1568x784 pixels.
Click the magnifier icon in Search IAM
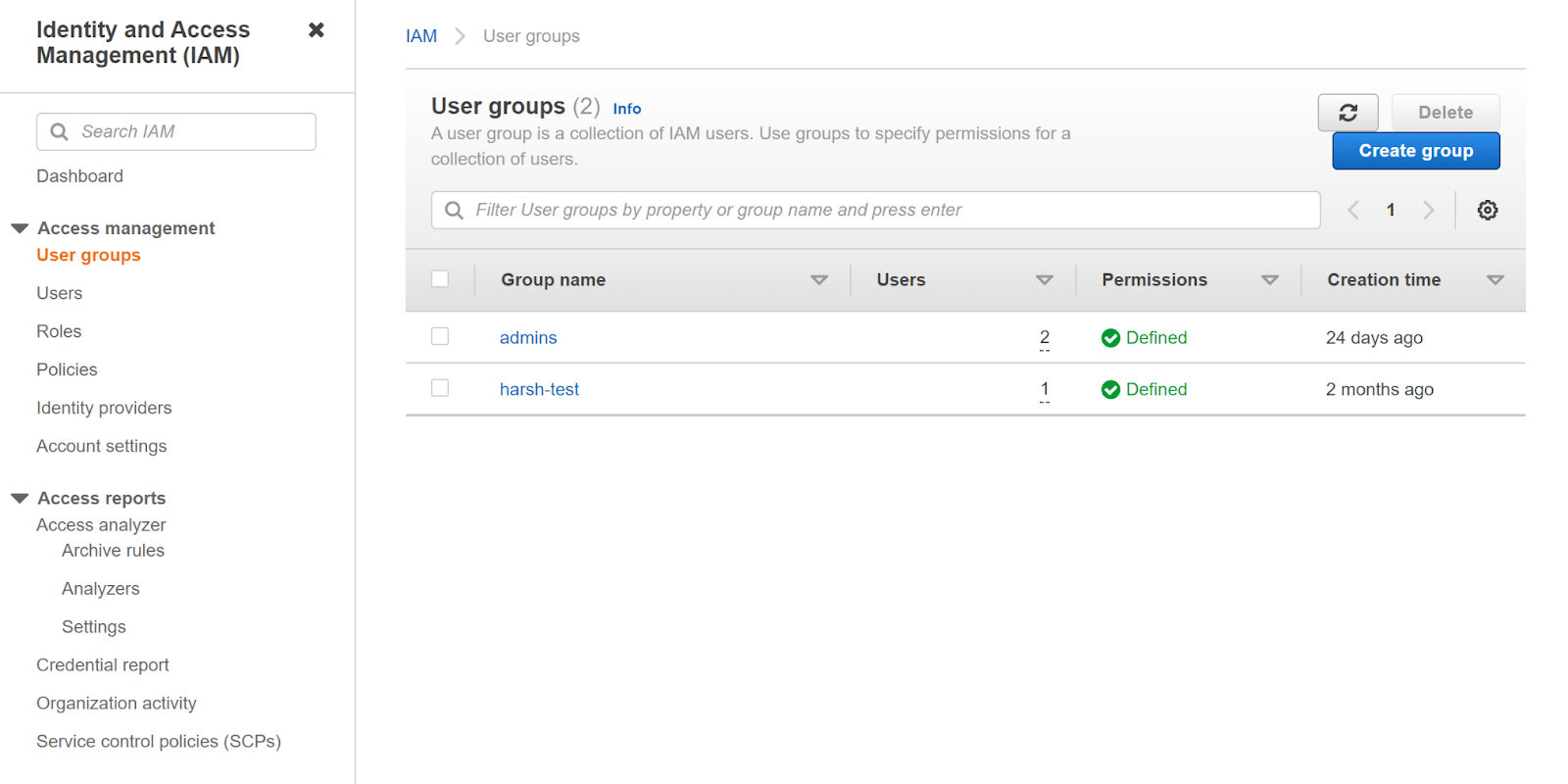[60, 131]
